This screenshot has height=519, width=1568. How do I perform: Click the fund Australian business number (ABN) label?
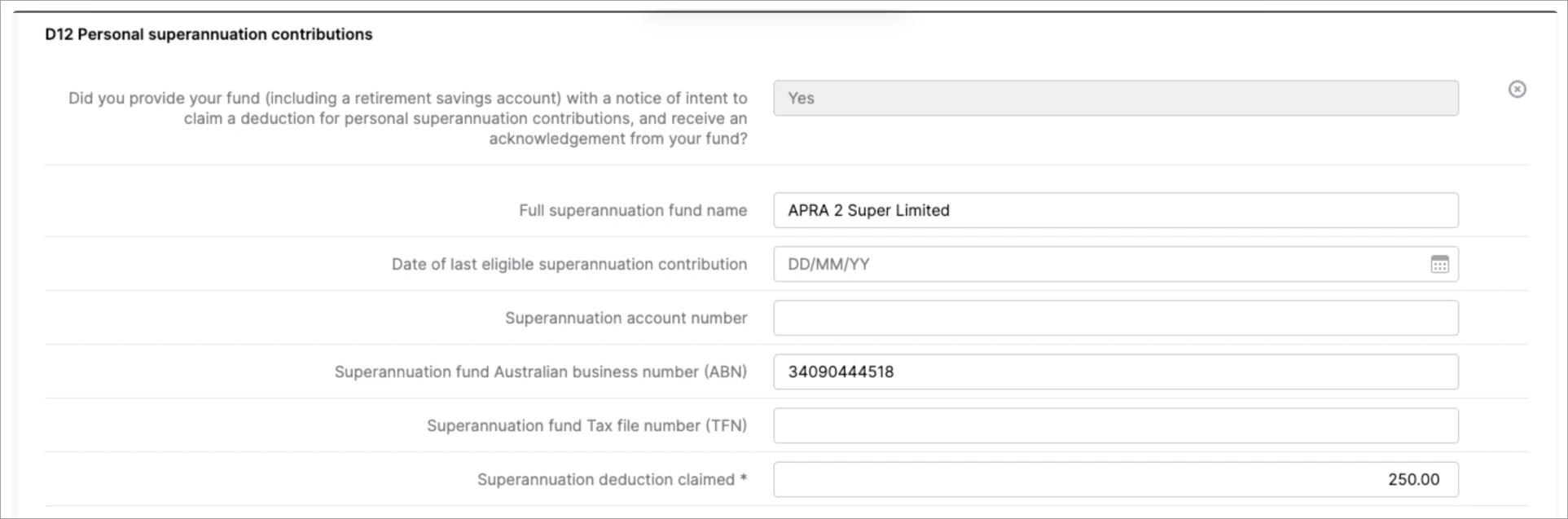click(540, 372)
